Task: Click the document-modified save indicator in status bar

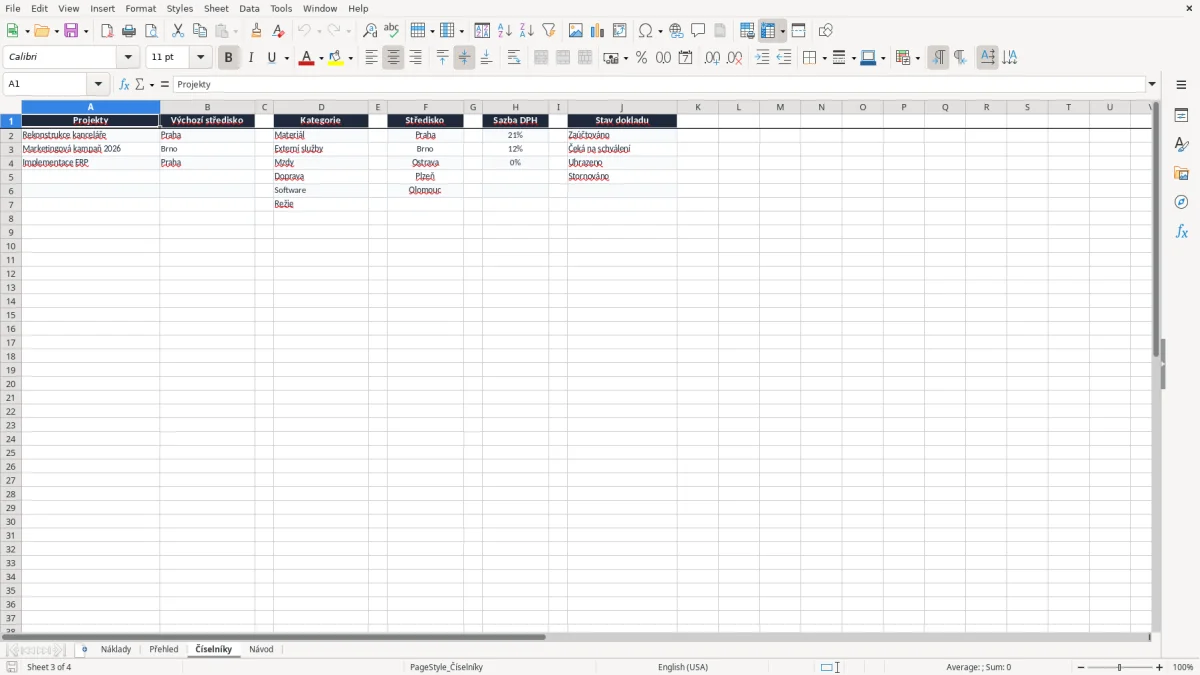Action: coord(12,667)
